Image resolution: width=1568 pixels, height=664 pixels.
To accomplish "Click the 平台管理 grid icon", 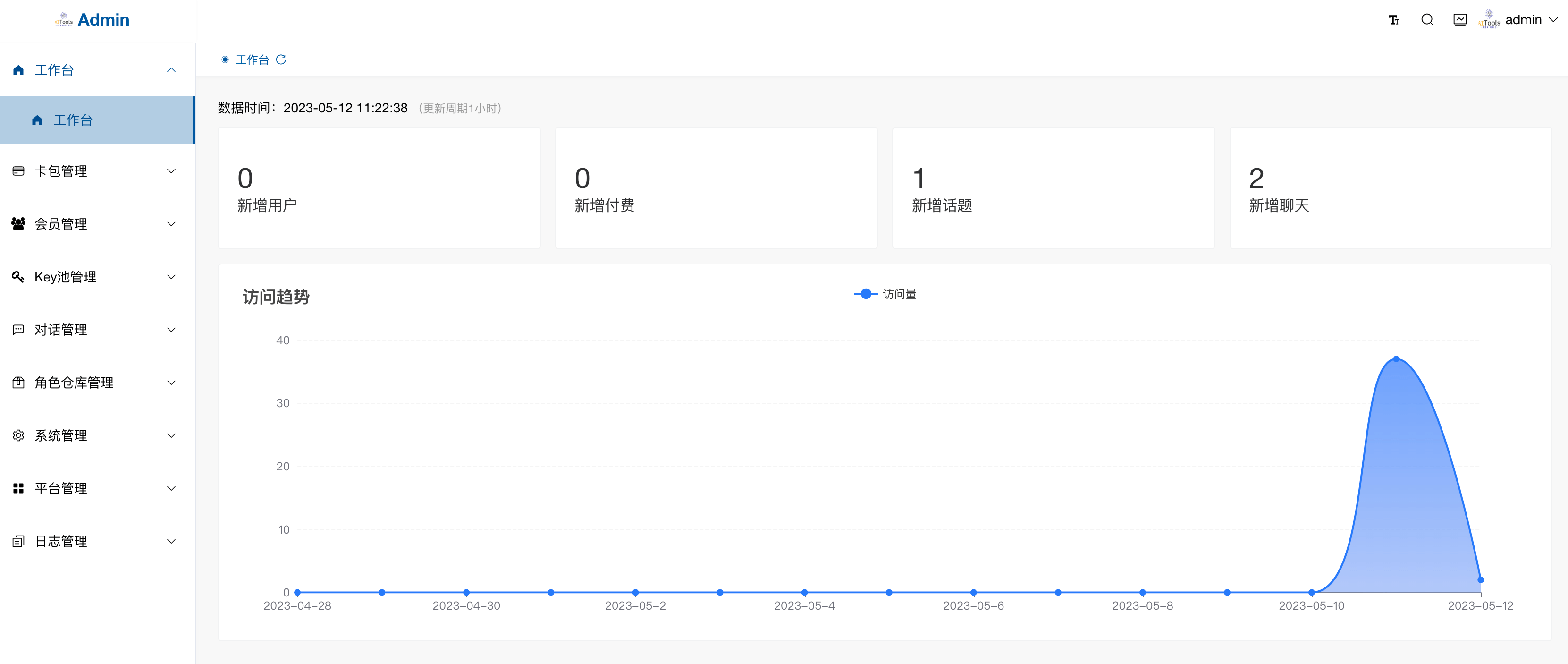I will tap(18, 489).
